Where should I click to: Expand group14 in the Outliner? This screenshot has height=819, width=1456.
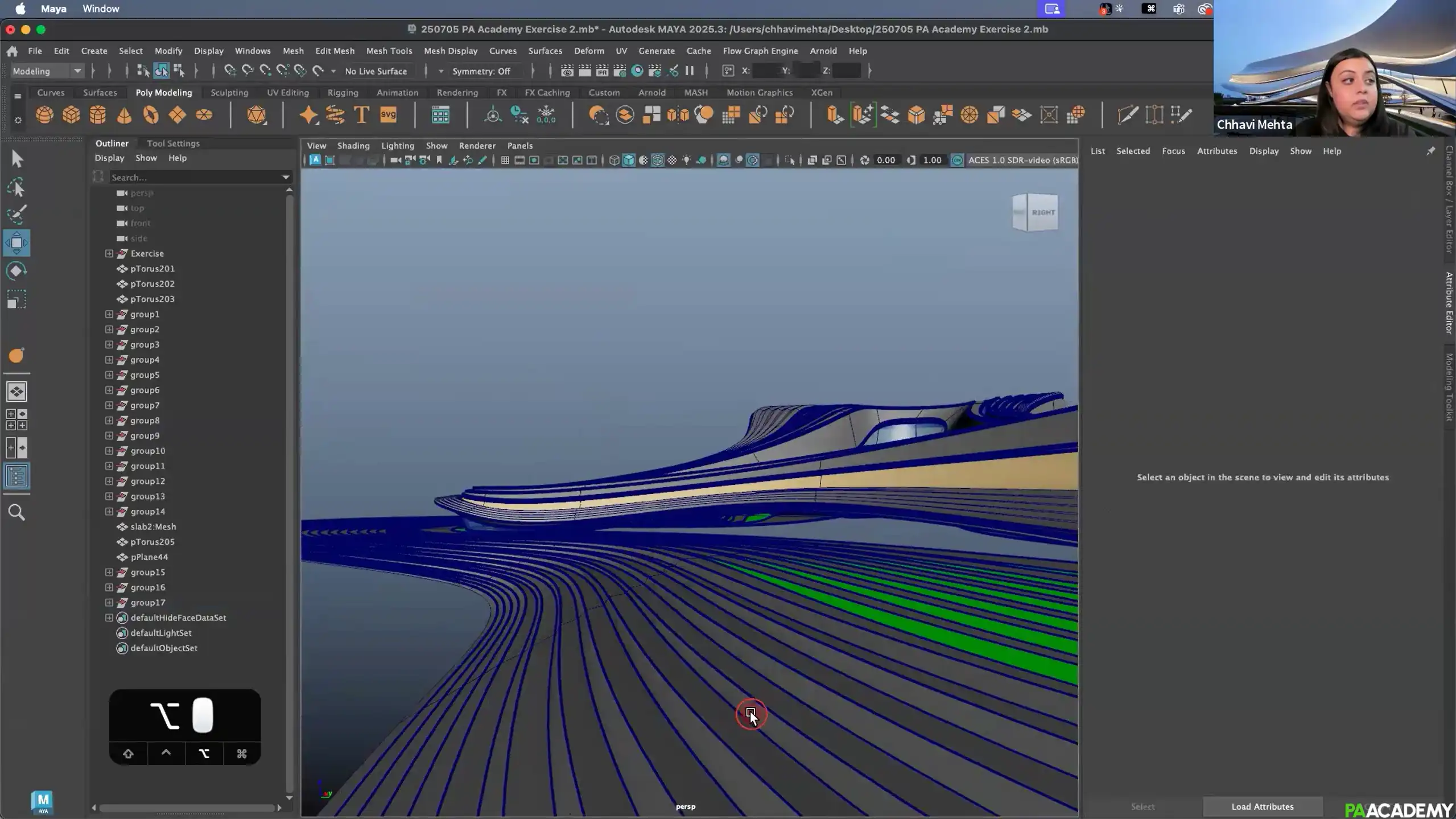point(109,512)
